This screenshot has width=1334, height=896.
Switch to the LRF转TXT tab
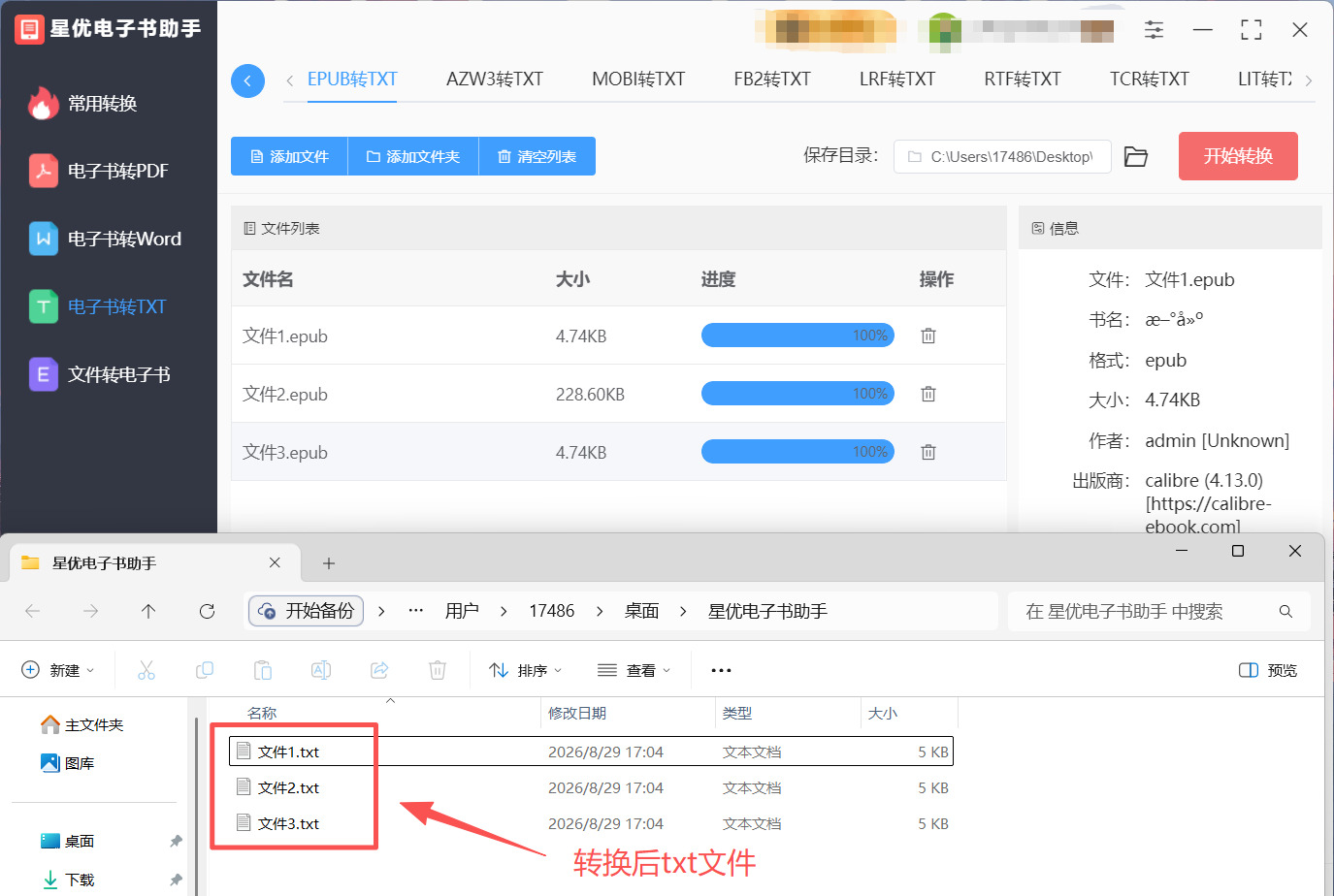[897, 80]
